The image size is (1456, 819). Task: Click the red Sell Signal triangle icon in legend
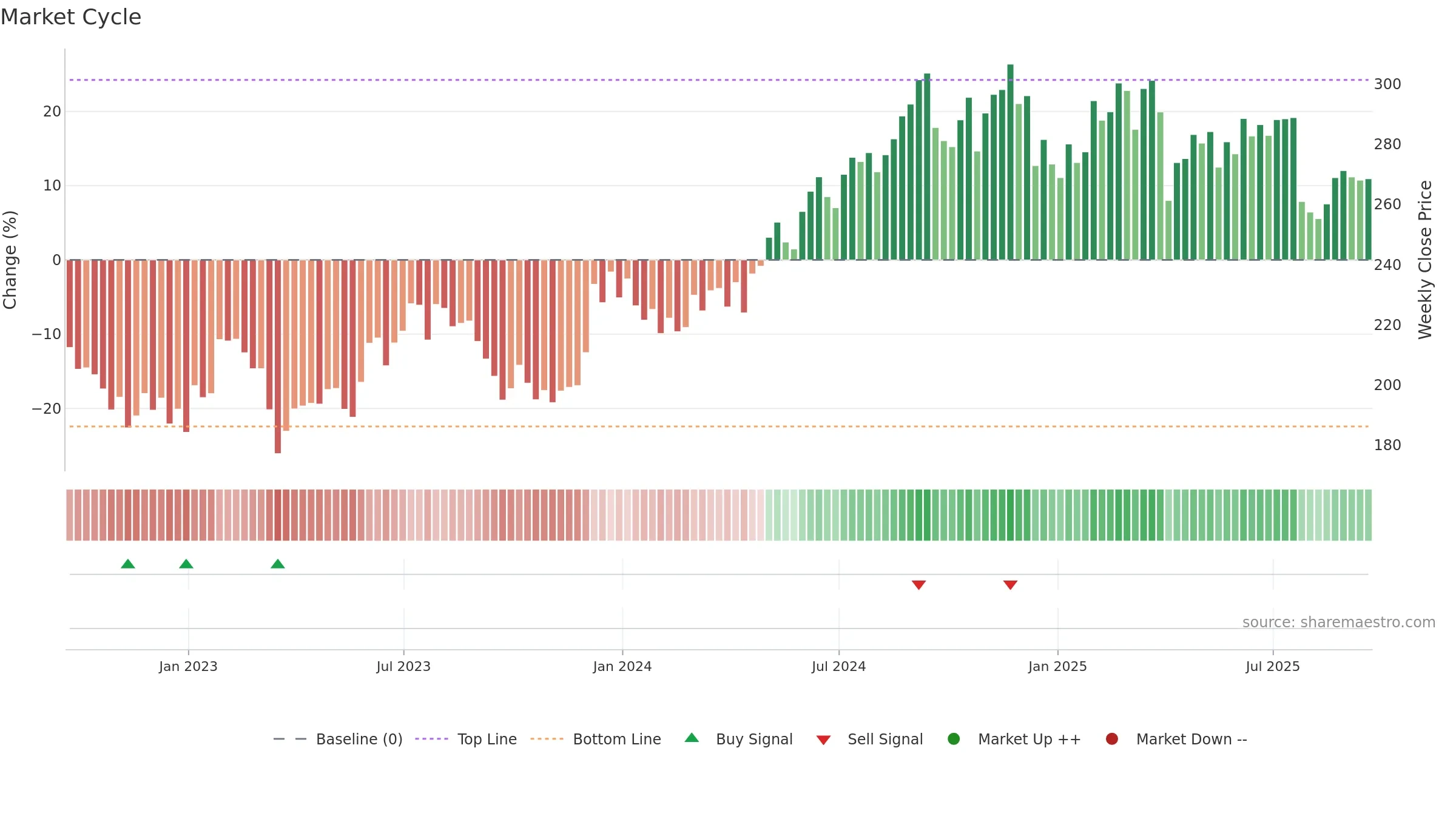tap(823, 740)
